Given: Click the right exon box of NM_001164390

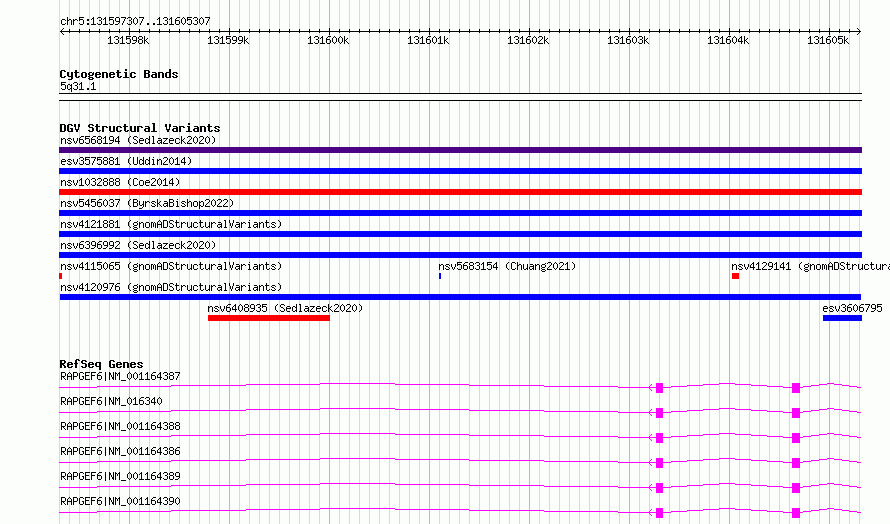Looking at the screenshot, I should pyautogui.click(x=796, y=513).
